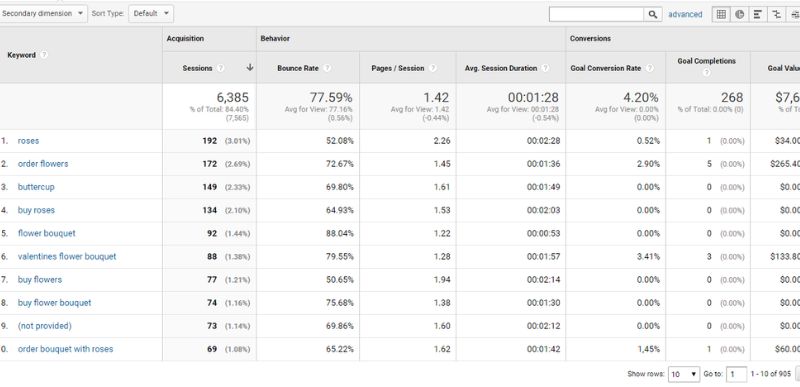Click the 2.26 pages per session cell
Screen dimensions: 800x387
442,141
